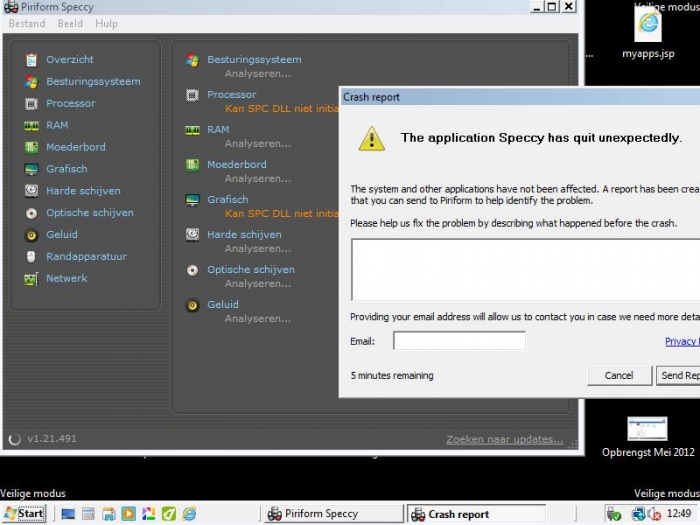The height and width of the screenshot is (525, 700).
Task: Select the Processor chip icon in sidebar
Action: [31, 104]
